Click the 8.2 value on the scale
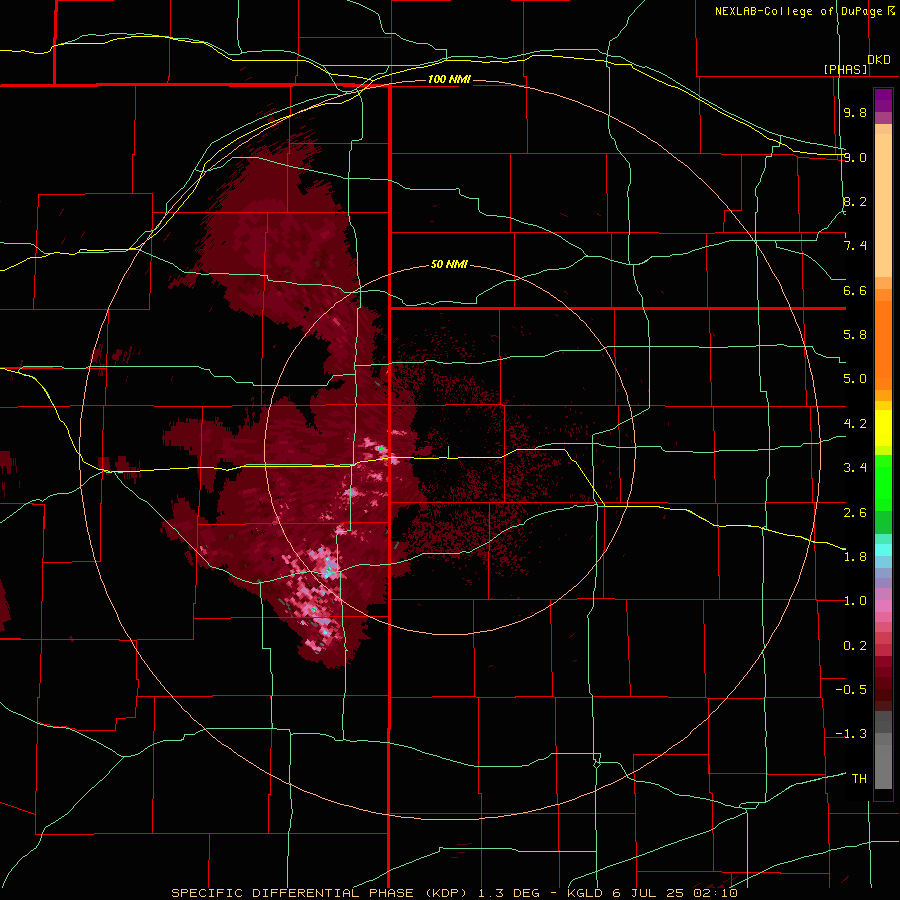Viewport: 900px width, 900px height. (x=855, y=201)
